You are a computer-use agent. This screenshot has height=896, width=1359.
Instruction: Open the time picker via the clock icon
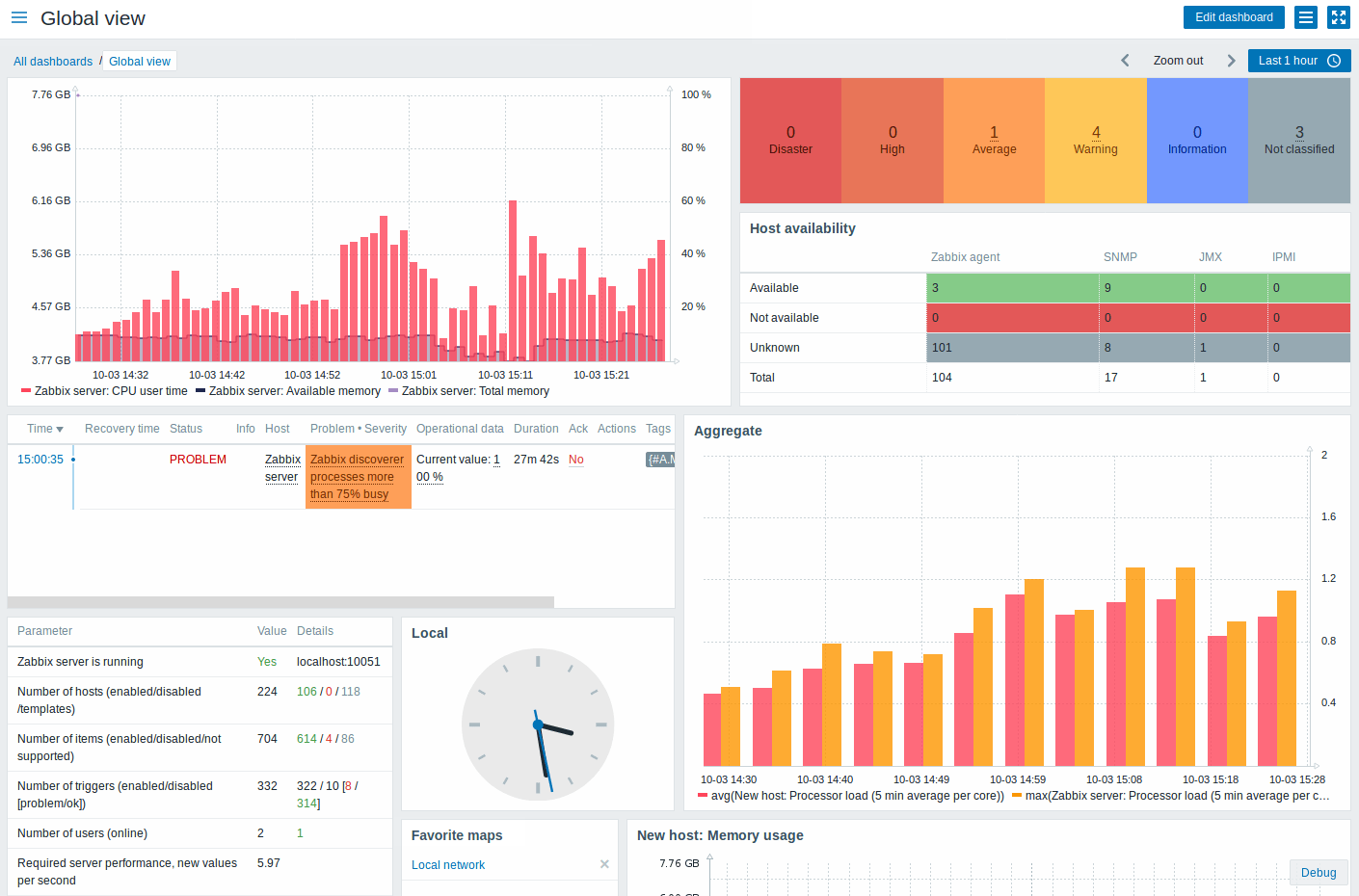click(1336, 60)
